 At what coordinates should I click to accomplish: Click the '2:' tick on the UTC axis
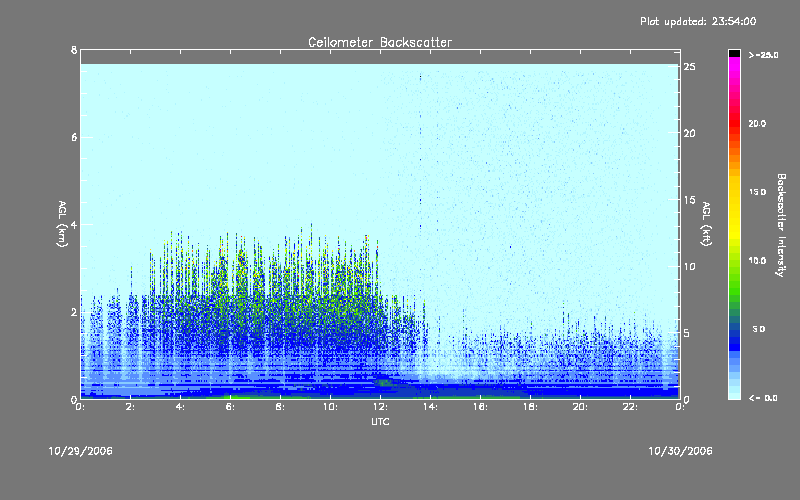point(130,407)
